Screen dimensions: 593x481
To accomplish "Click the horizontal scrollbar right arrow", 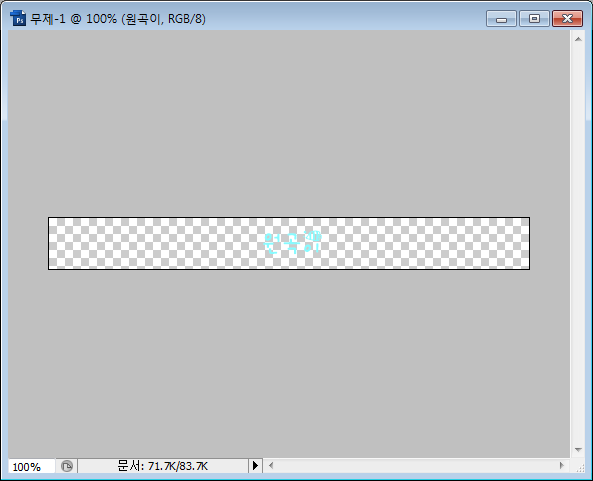I will click(x=561, y=465).
